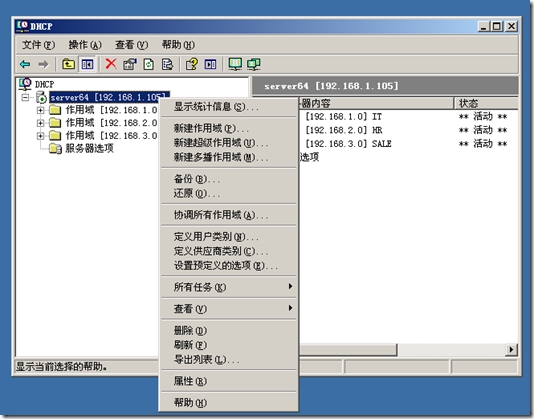
Task: Collapse the server64 tree node
Action: 25,97
